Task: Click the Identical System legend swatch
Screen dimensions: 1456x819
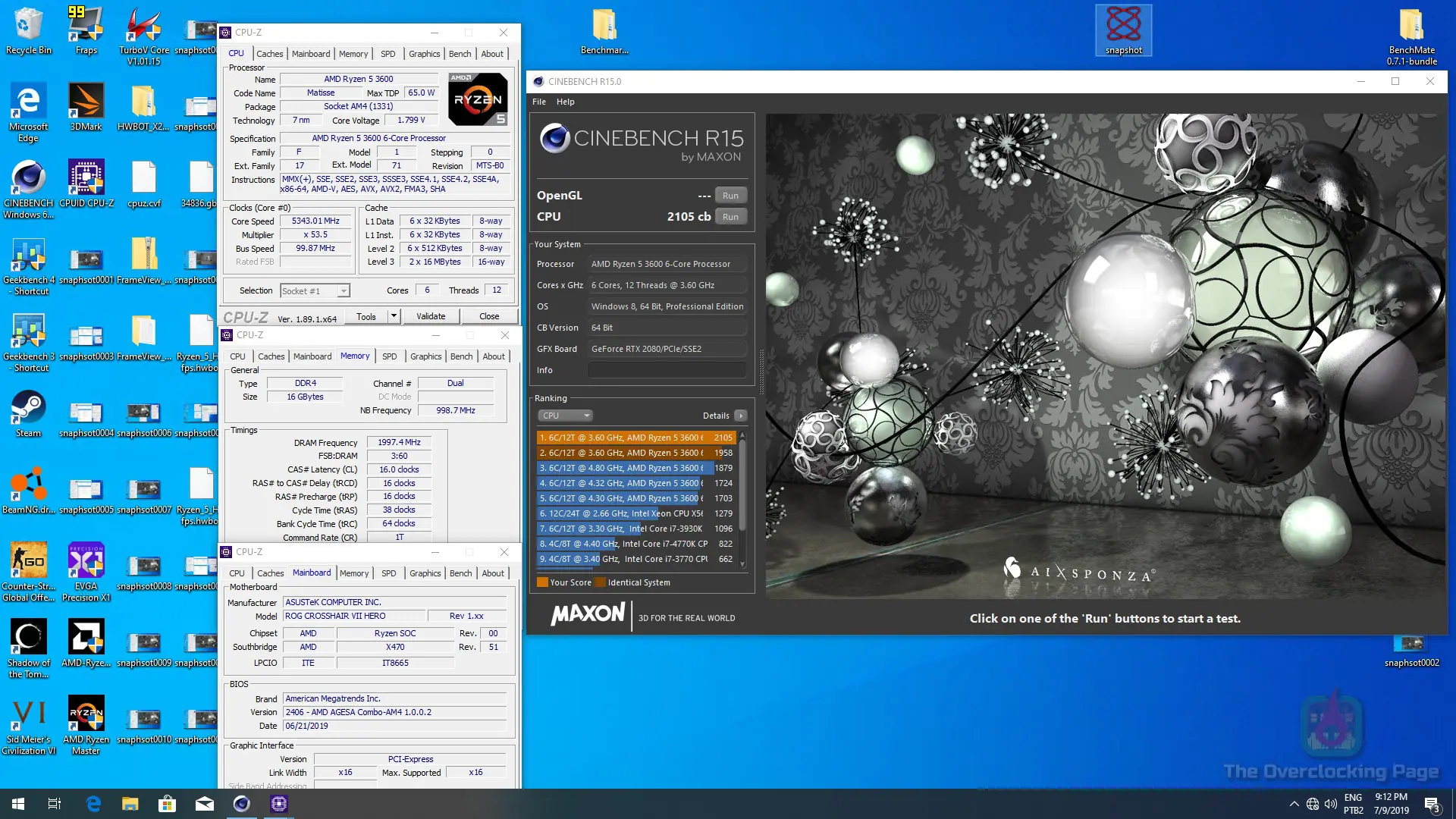Action: pos(601,582)
